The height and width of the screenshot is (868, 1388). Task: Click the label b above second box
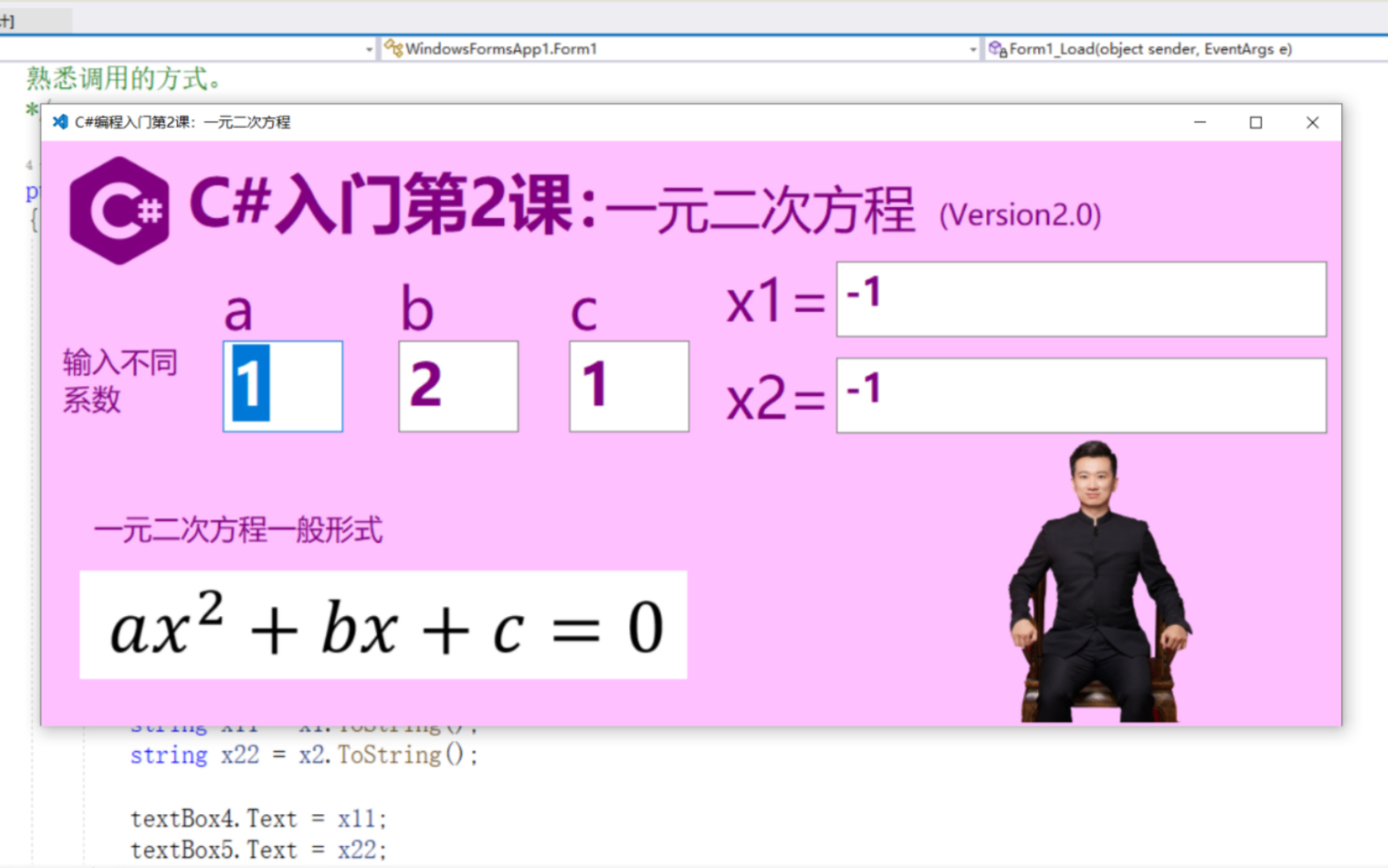click(417, 307)
